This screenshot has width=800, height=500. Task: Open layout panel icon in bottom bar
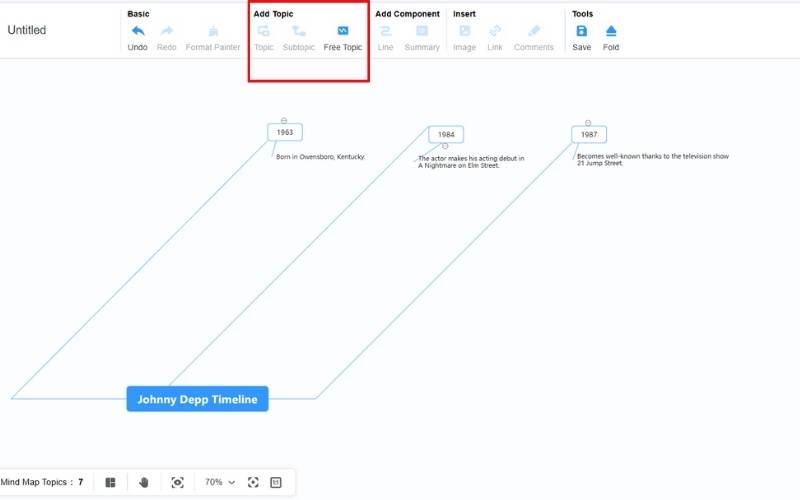click(110, 482)
